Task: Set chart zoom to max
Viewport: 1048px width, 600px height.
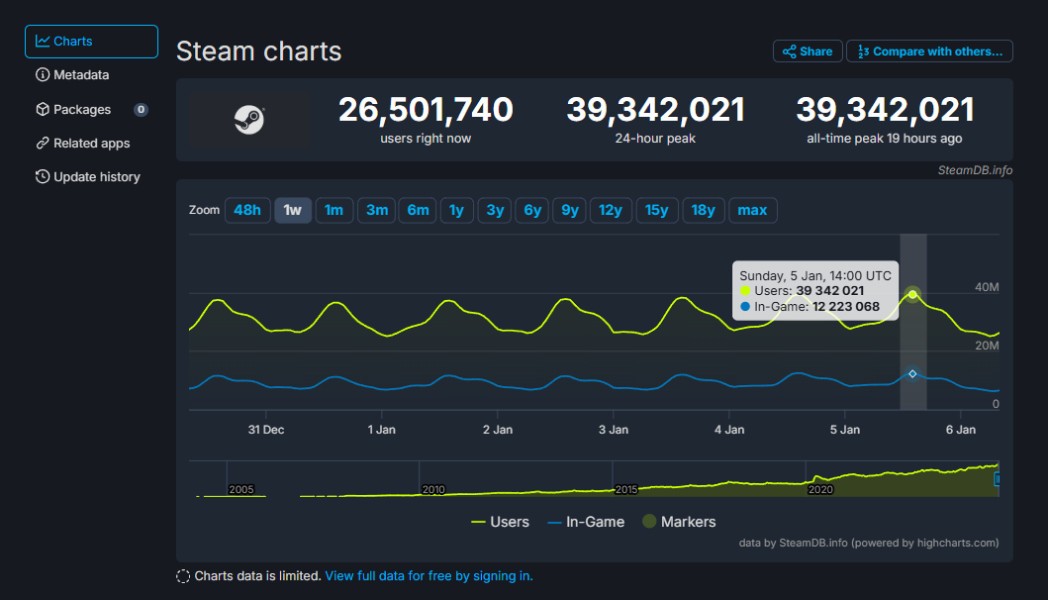Action: tap(752, 210)
